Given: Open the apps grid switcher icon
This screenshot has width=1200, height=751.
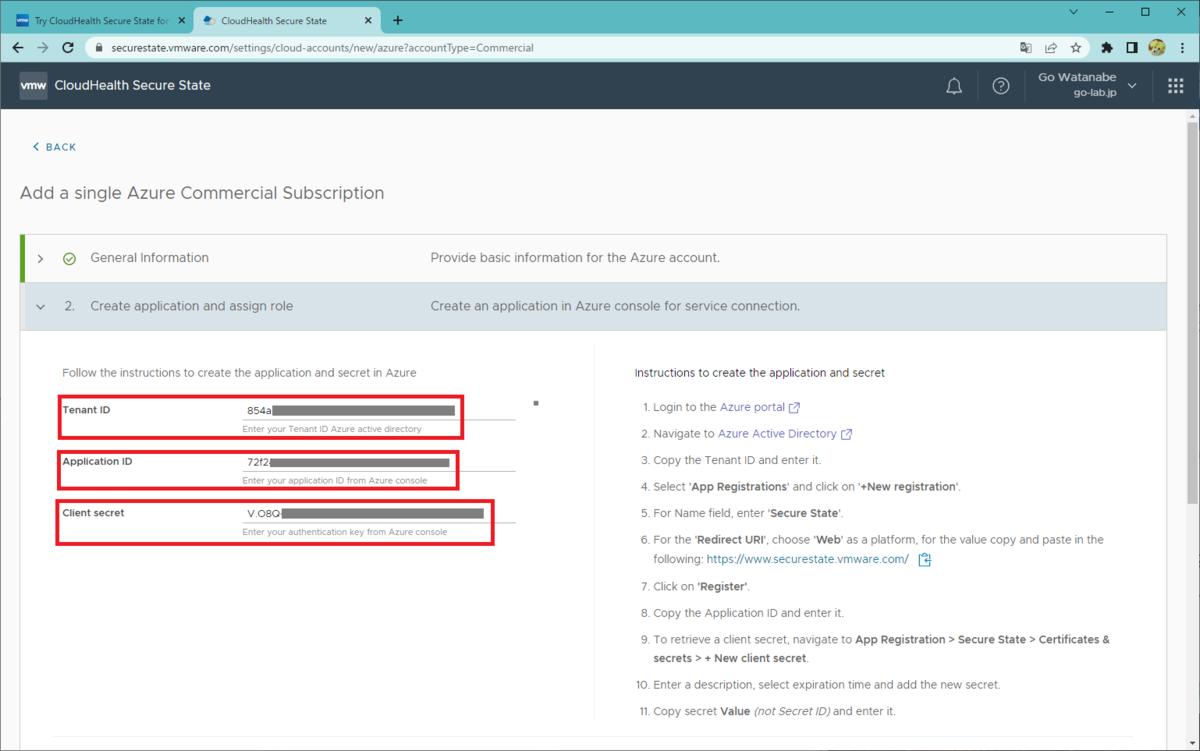Looking at the screenshot, I should click(1176, 86).
